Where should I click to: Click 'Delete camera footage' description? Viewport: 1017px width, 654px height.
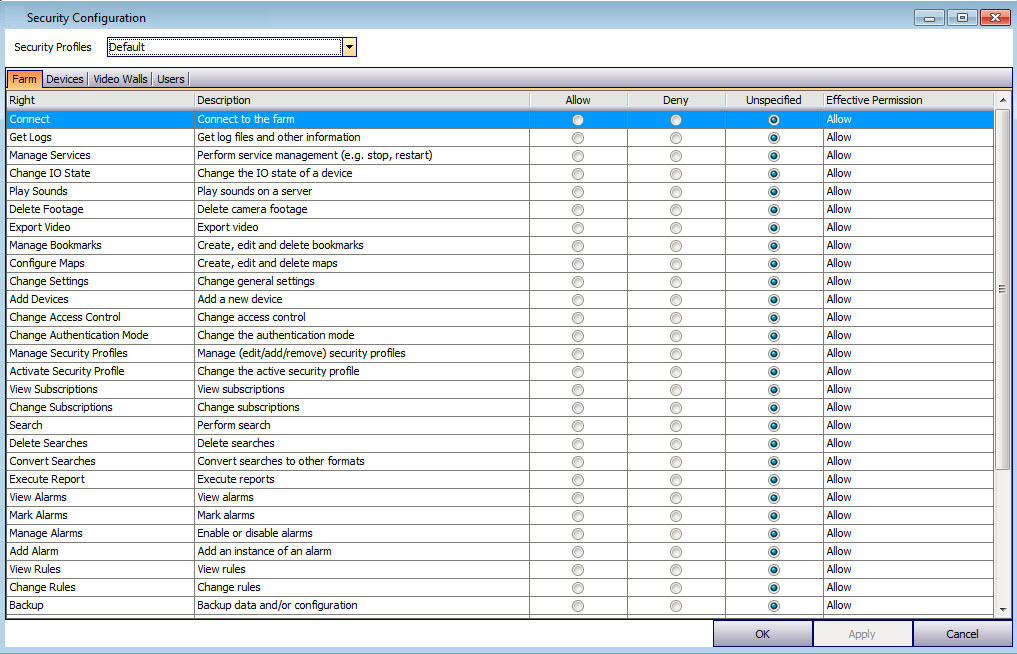tap(252, 210)
